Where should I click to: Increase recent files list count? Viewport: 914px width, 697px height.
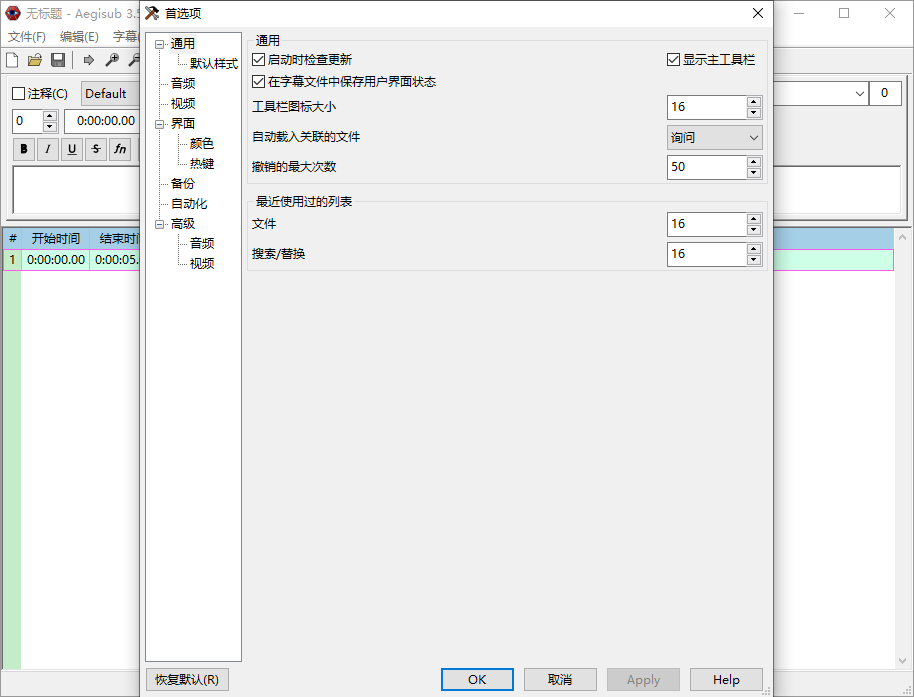pos(754,219)
